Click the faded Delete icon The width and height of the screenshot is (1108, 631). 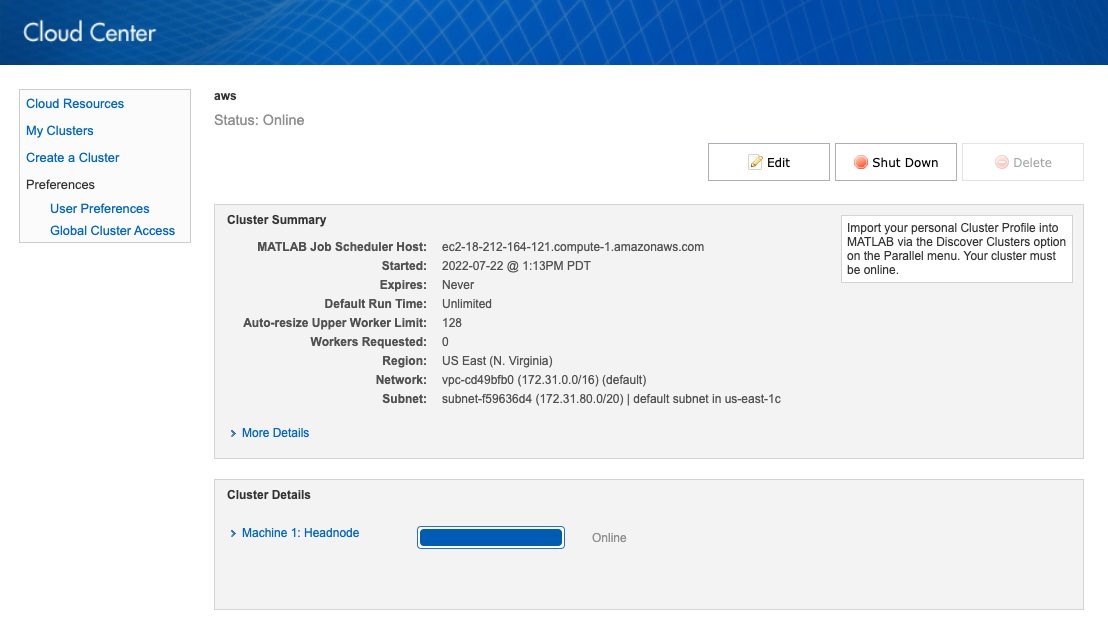pyautogui.click(x=1001, y=162)
